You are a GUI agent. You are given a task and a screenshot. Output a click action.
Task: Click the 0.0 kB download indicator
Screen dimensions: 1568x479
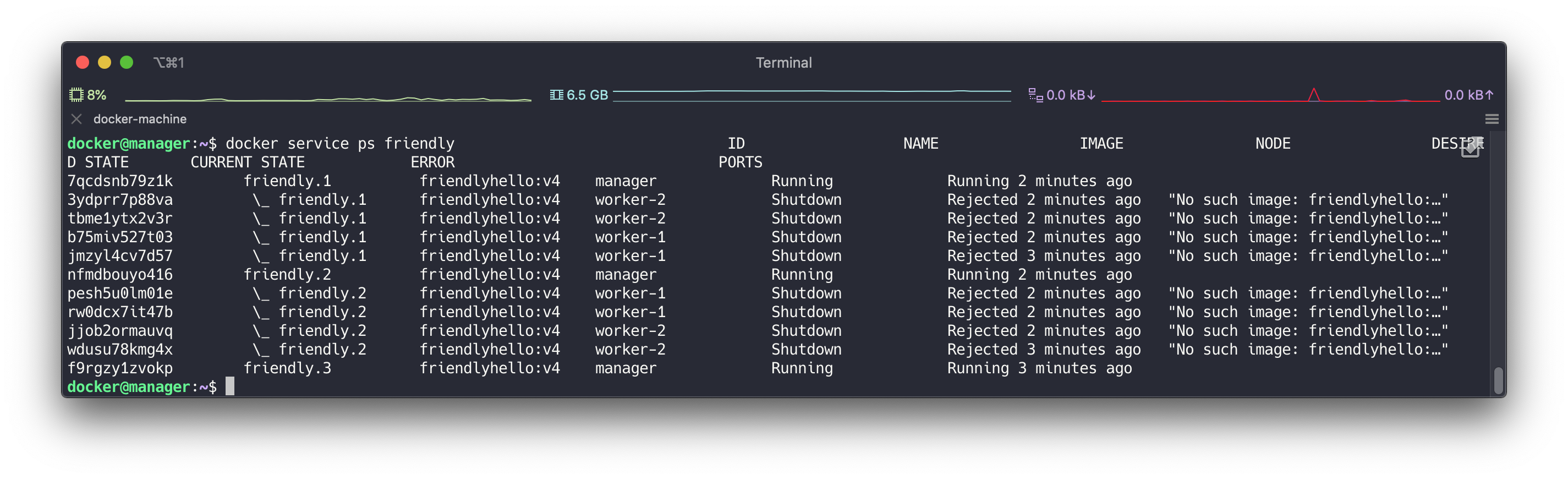tap(1071, 95)
